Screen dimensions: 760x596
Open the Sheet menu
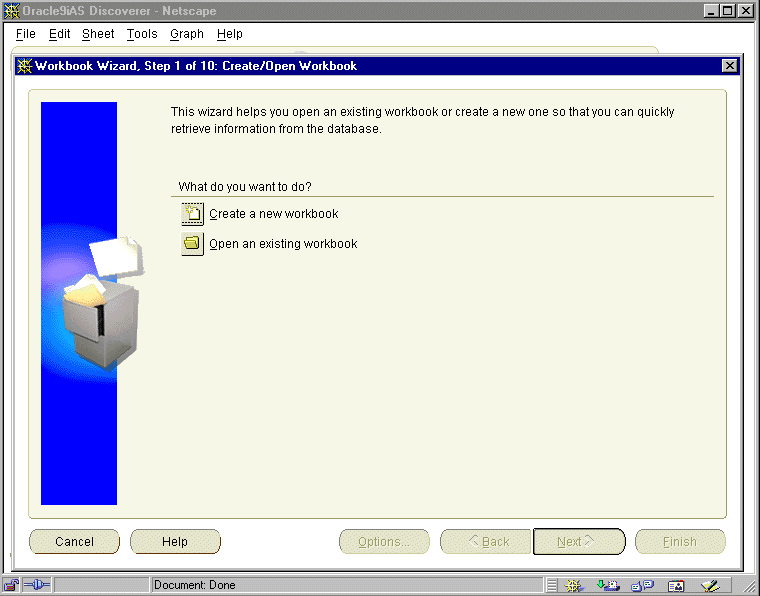[x=98, y=34]
